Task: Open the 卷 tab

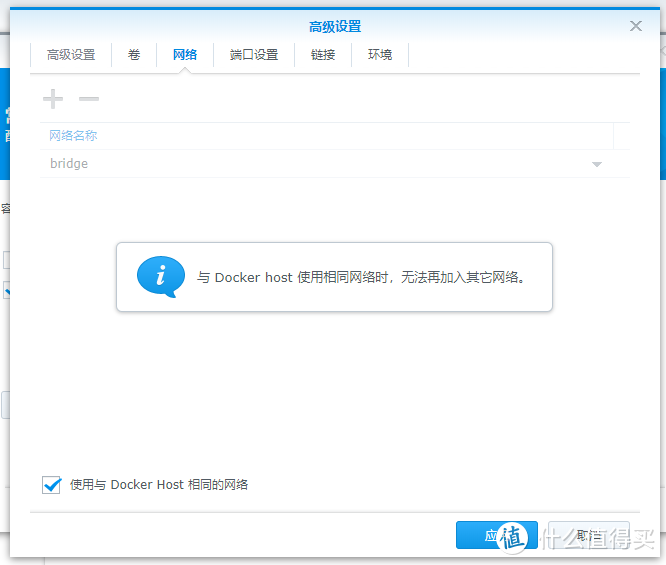Action: 134,55
